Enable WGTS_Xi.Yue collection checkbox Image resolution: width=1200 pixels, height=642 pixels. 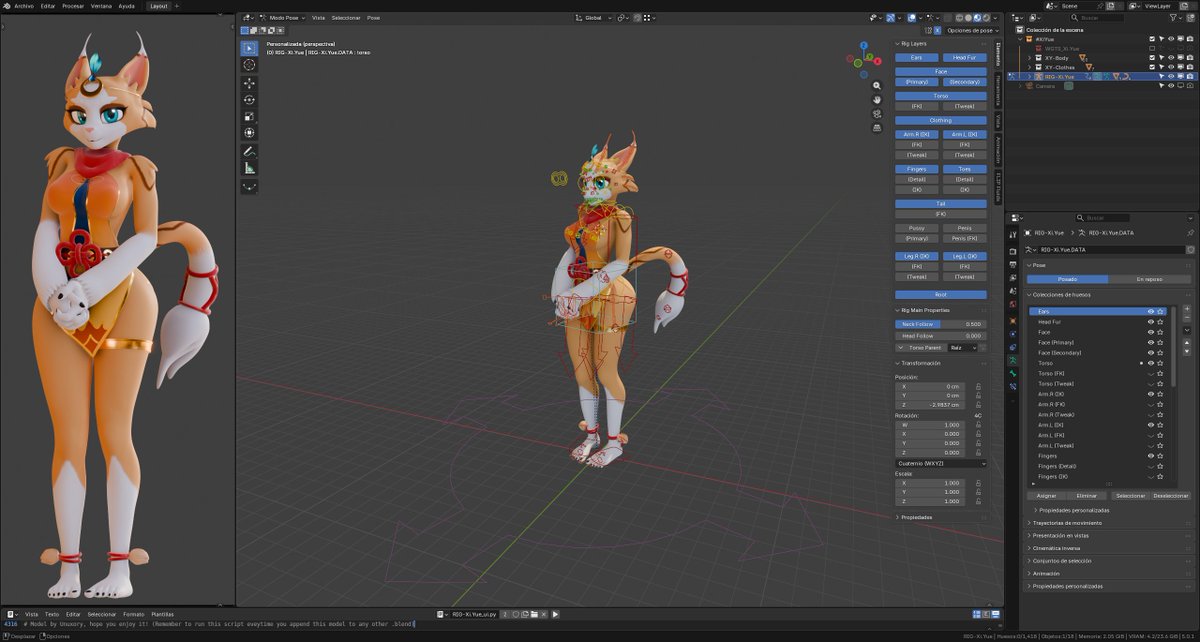click(x=1152, y=48)
